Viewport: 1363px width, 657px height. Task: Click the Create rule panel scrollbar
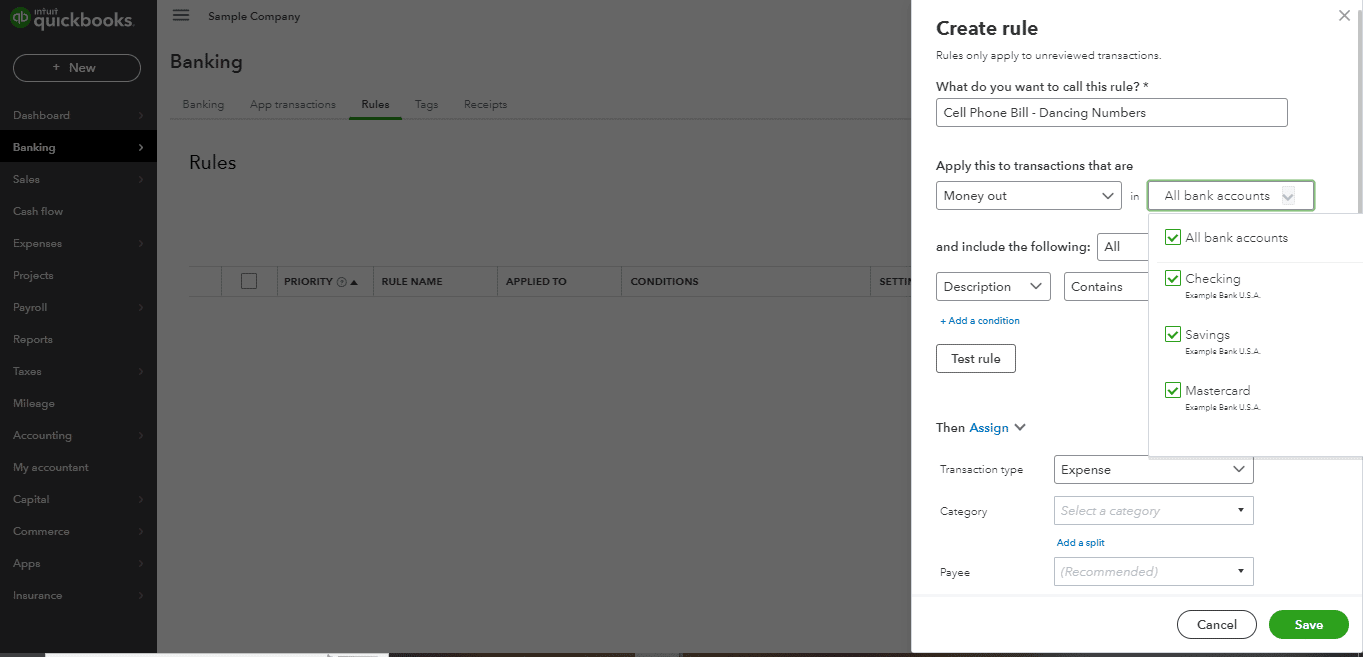pyautogui.click(x=1359, y=110)
